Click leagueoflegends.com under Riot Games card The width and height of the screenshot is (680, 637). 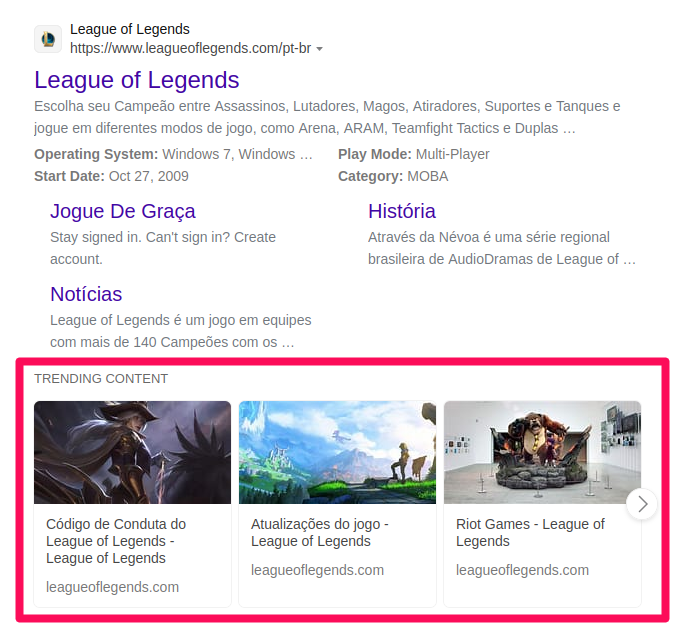point(522,570)
